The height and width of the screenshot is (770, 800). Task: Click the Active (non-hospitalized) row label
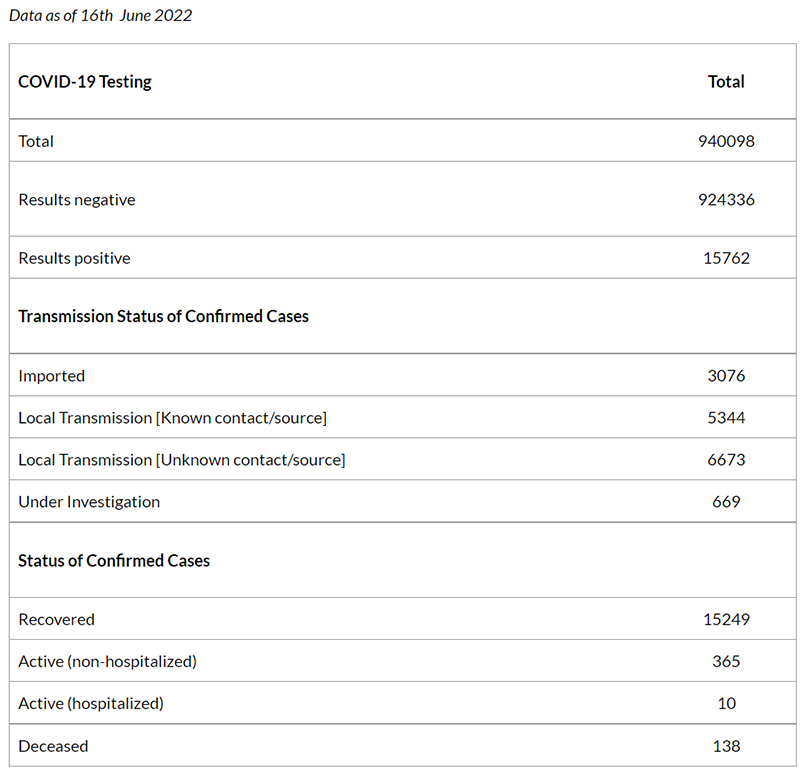tap(108, 662)
